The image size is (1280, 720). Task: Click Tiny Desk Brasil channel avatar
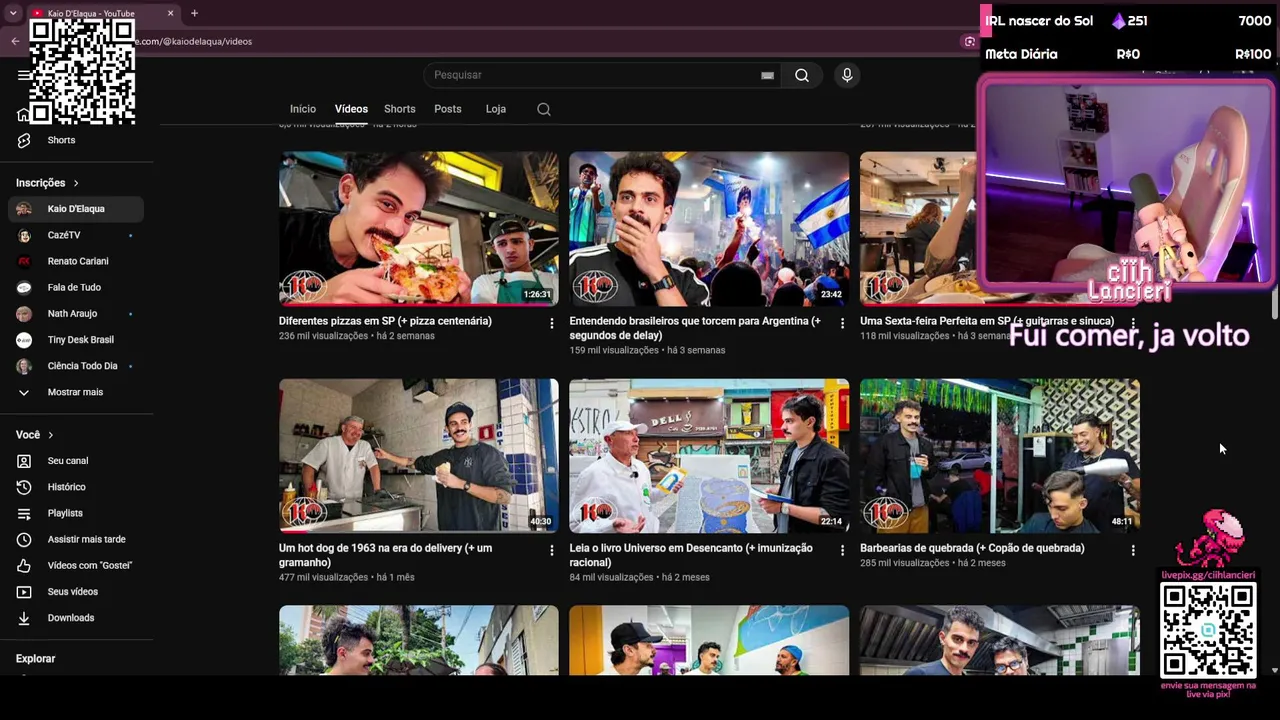coord(24,340)
